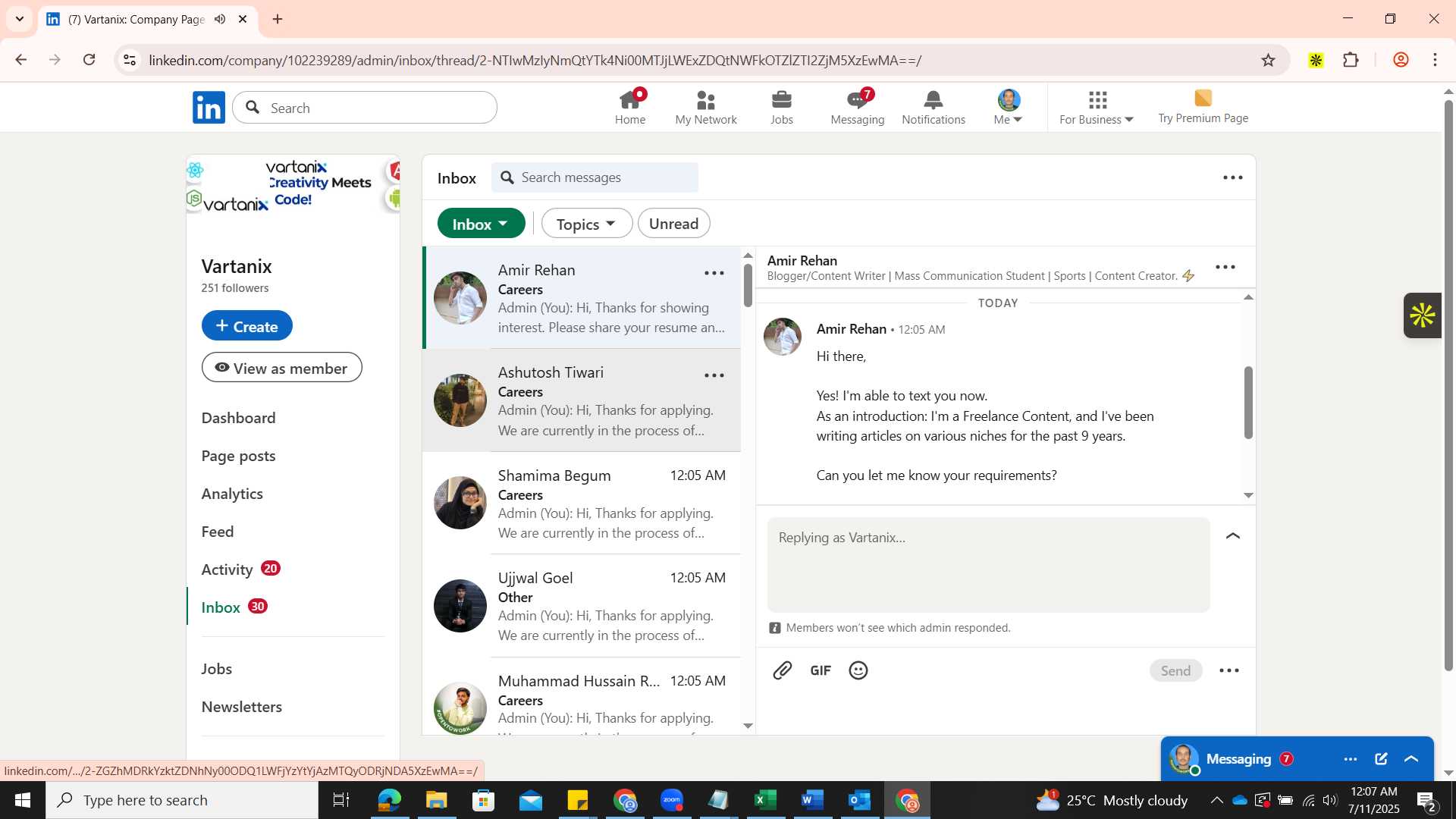This screenshot has width=1456, height=819.
Task: Open Muhammad Hussain conversation
Action: pos(582,698)
